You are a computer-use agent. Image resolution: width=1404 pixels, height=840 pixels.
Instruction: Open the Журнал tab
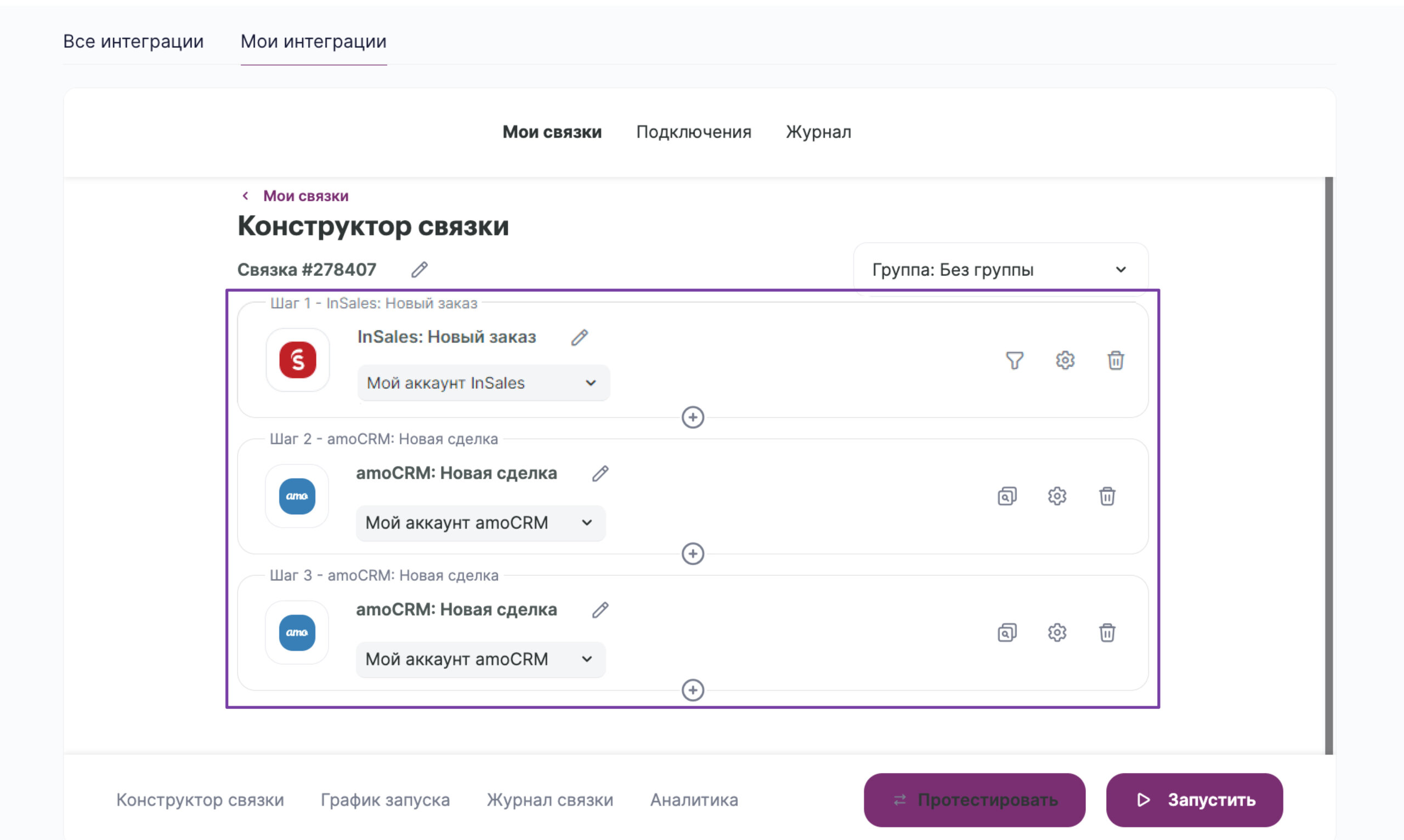[x=818, y=132]
